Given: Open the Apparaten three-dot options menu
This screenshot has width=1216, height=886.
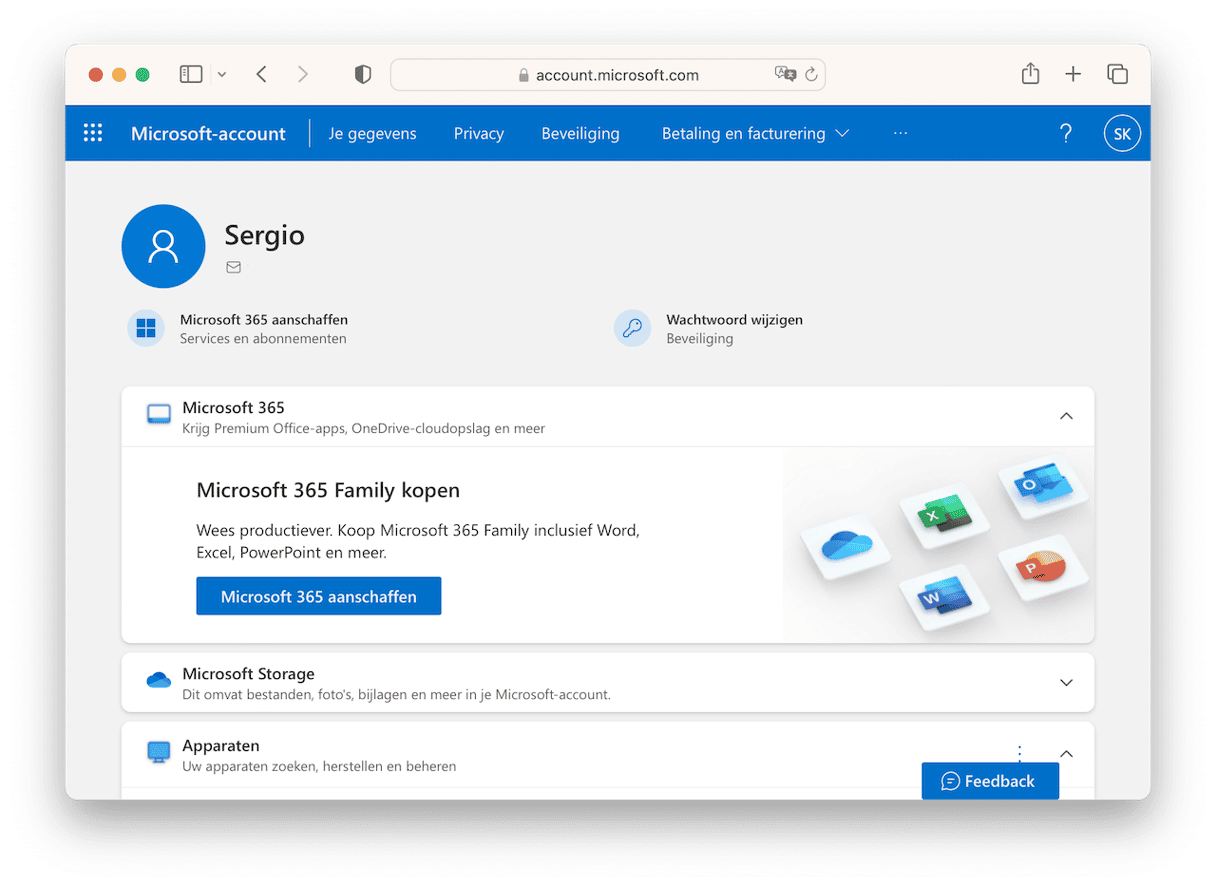Looking at the screenshot, I should click(1020, 753).
